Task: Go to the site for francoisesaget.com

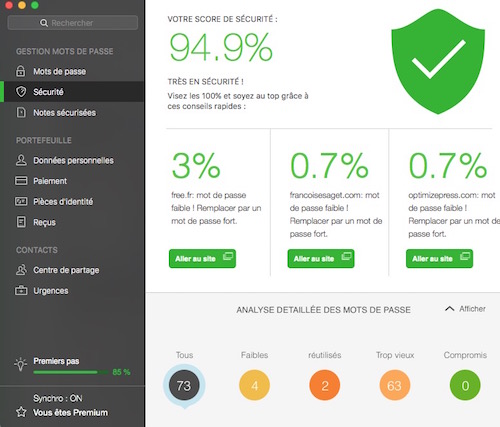Action: (x=321, y=258)
